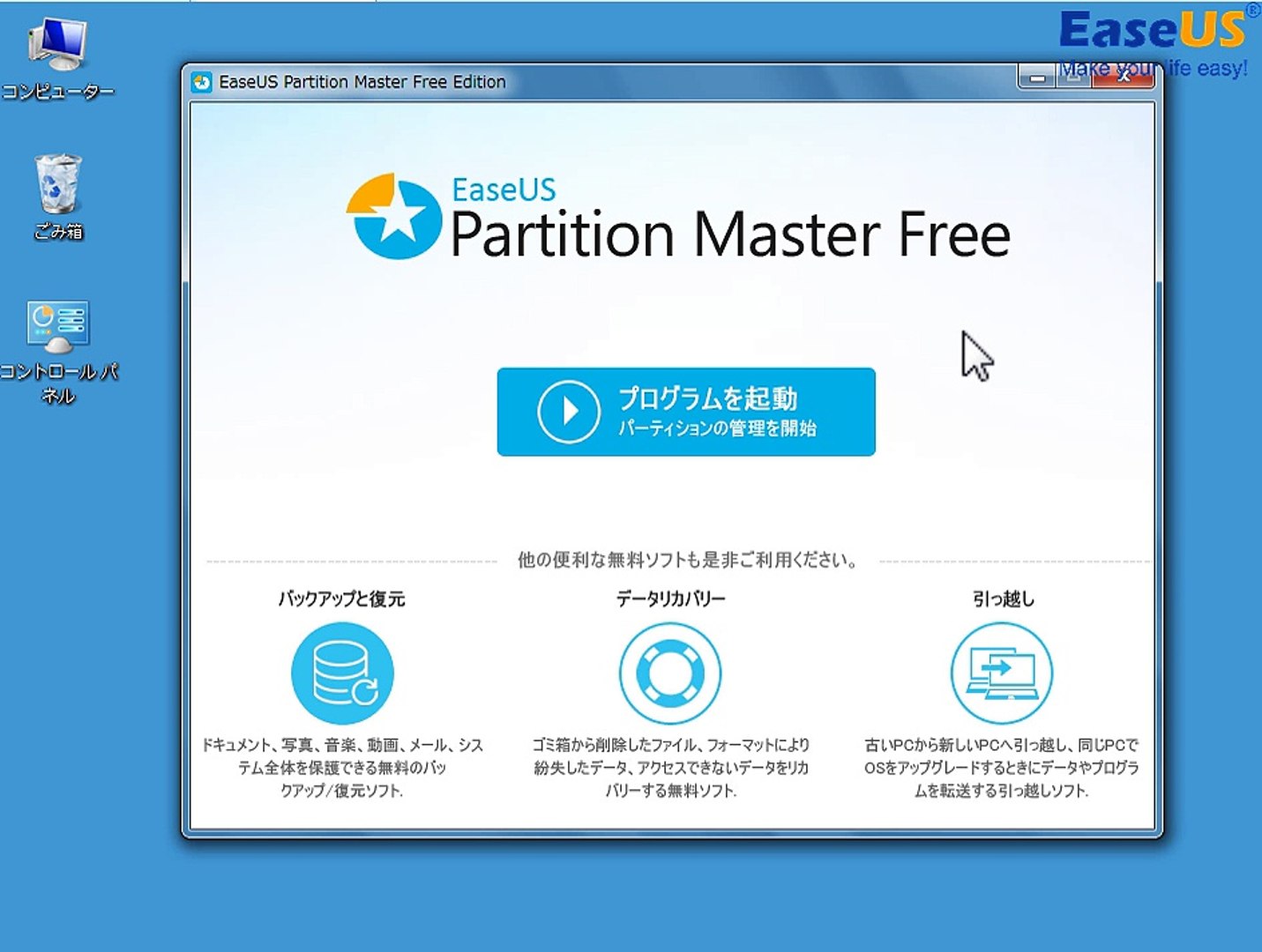Click the EaseUS Partition Master star logo

pos(393,217)
